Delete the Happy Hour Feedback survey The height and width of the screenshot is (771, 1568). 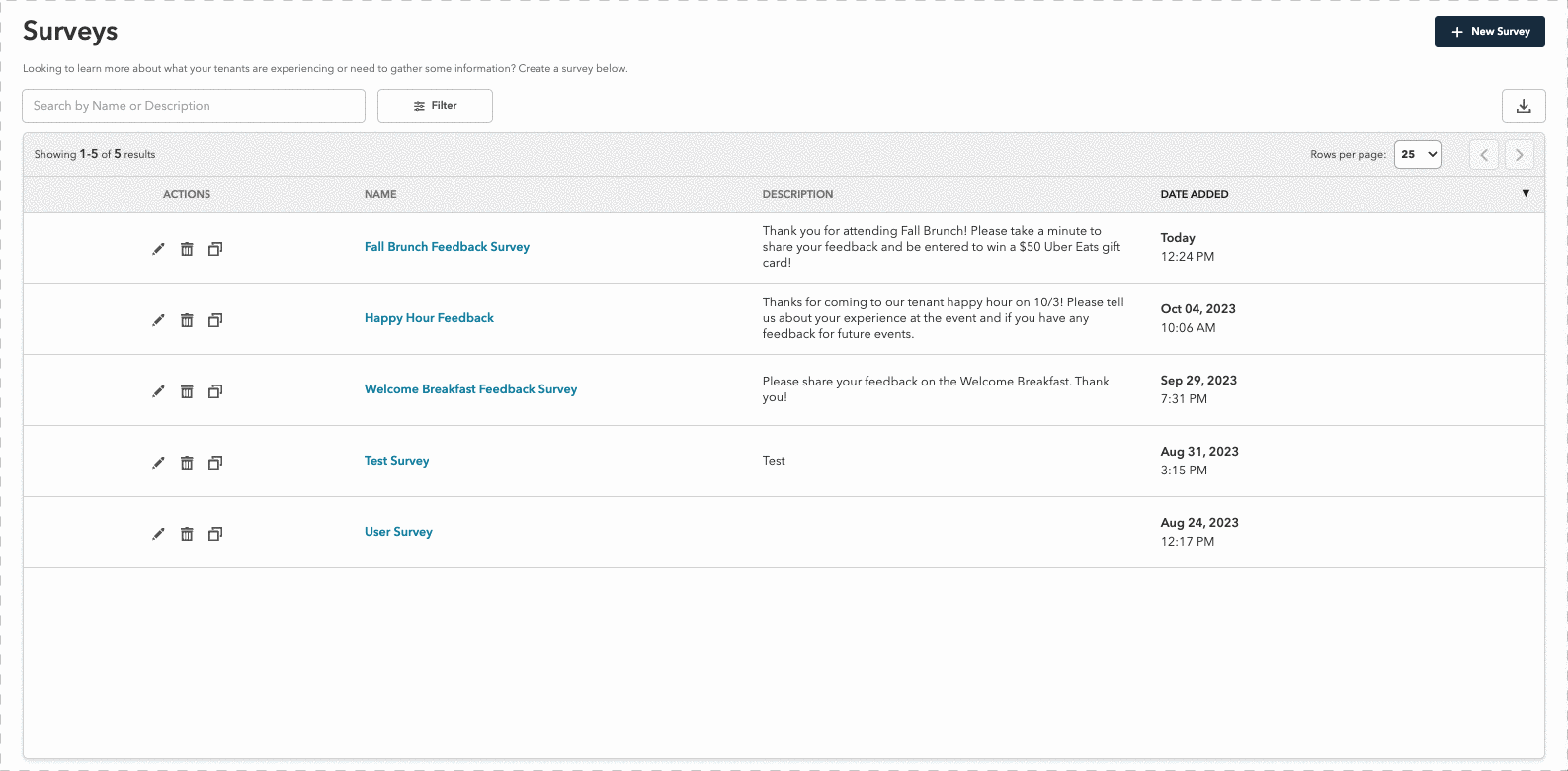pos(187,320)
